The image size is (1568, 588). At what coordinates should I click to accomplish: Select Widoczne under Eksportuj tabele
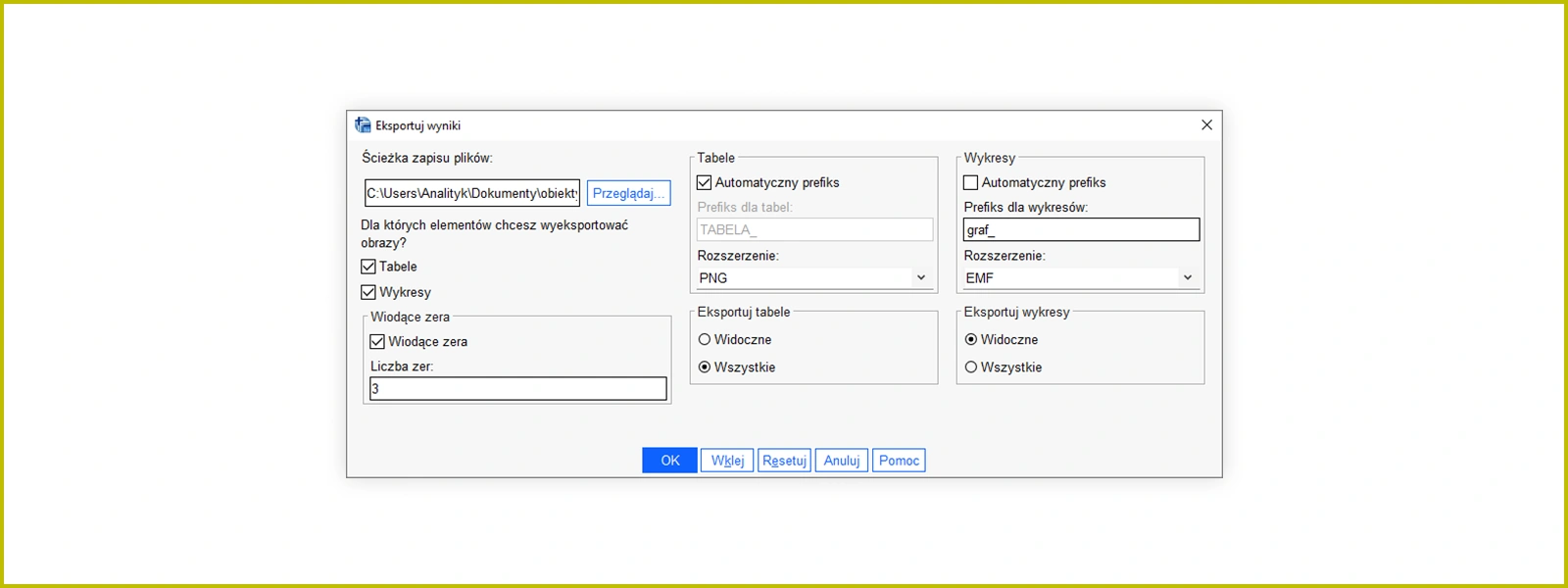pyautogui.click(x=705, y=340)
